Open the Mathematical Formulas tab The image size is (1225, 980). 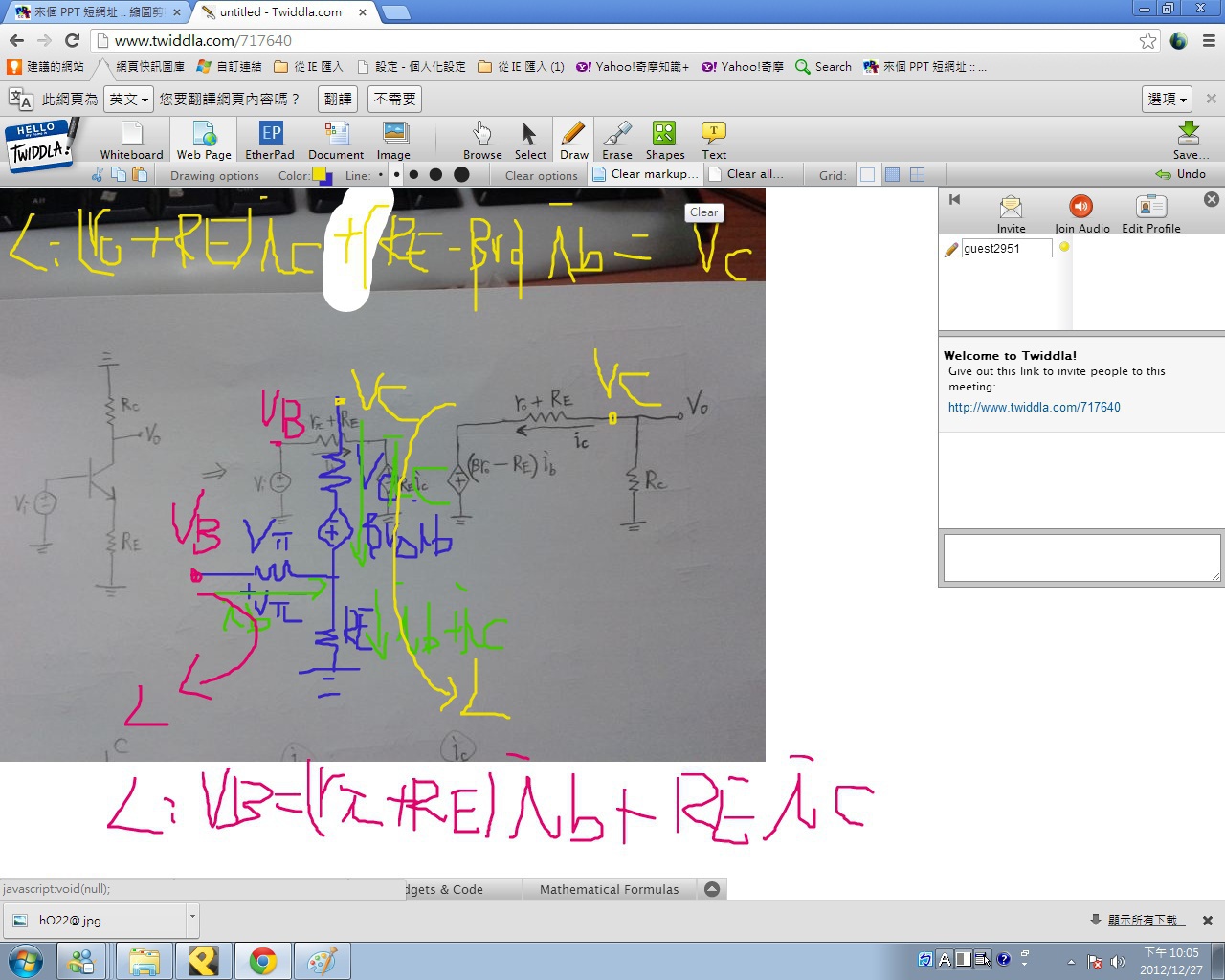click(x=609, y=889)
